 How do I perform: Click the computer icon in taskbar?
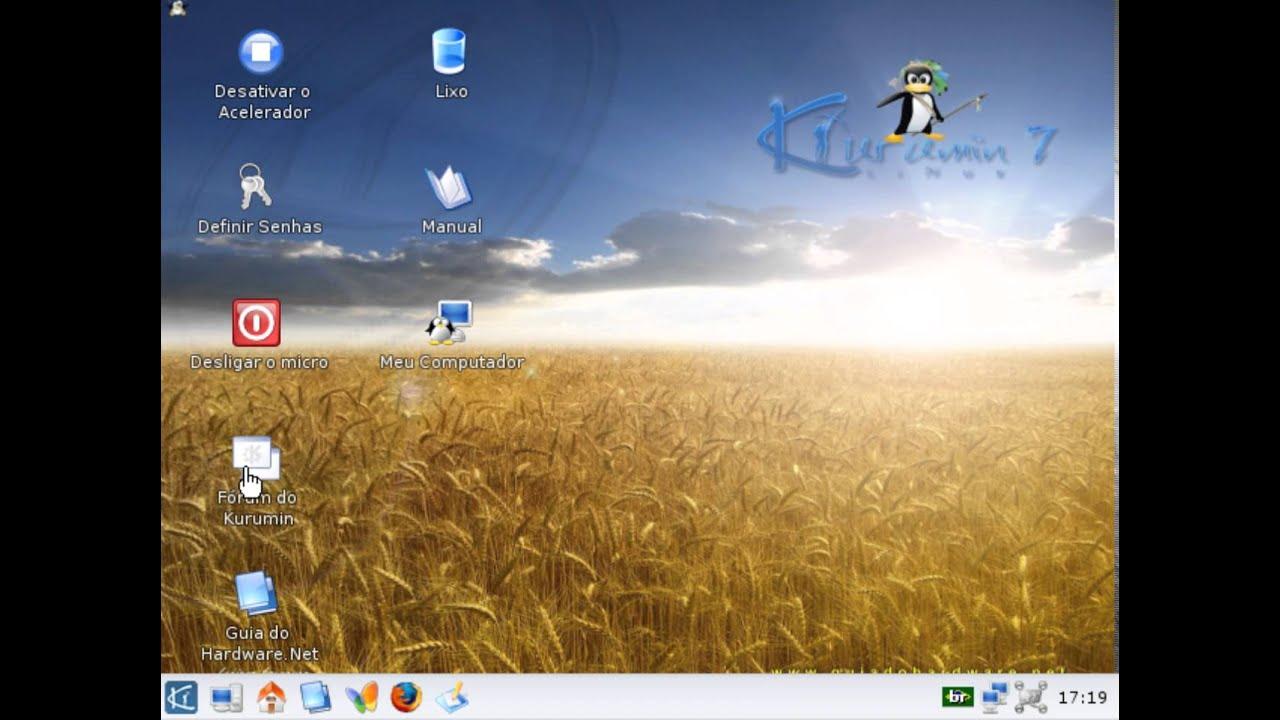point(227,697)
